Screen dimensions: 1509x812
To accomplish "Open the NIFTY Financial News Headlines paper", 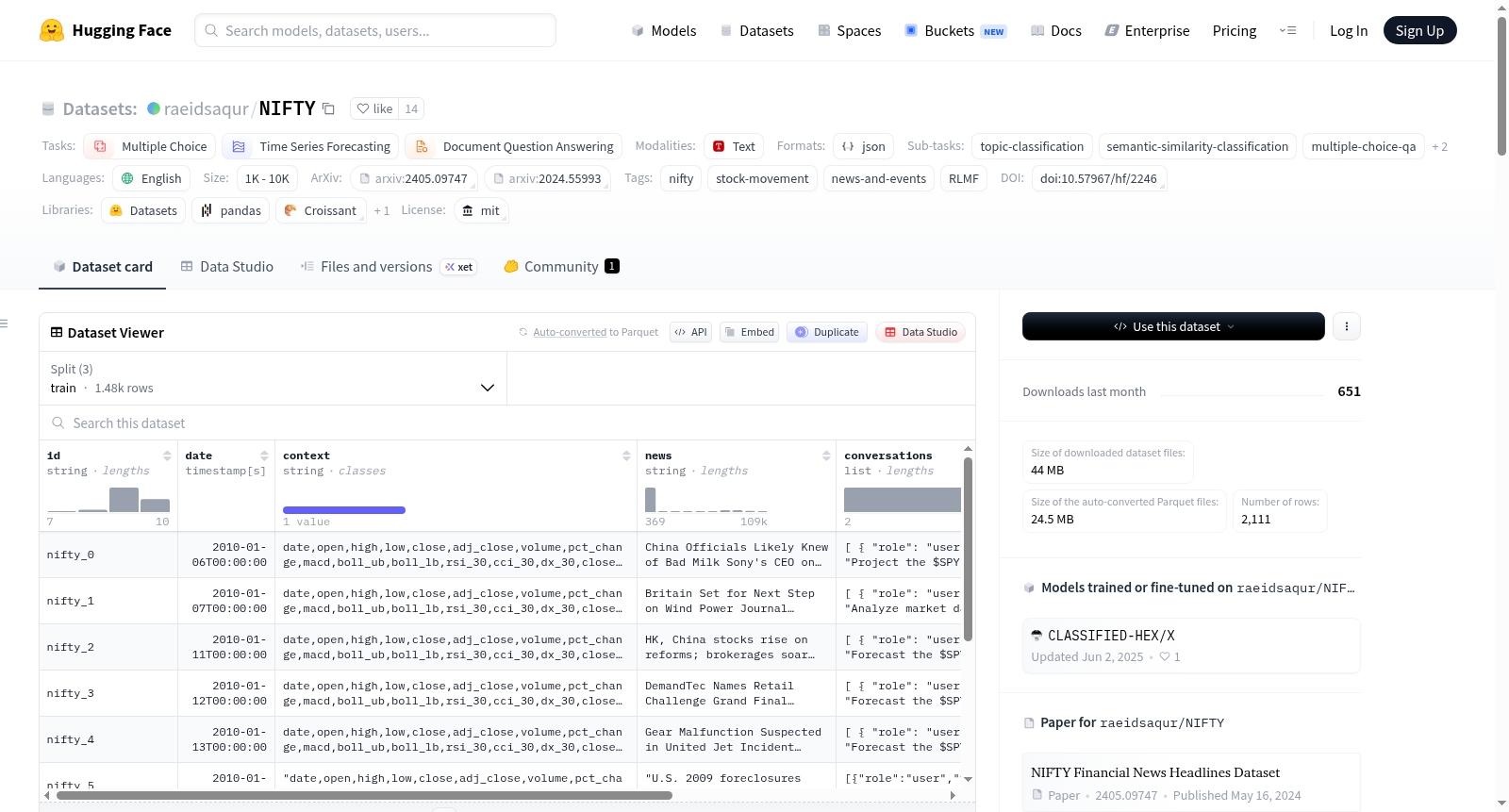I will pyautogui.click(x=1191, y=783).
